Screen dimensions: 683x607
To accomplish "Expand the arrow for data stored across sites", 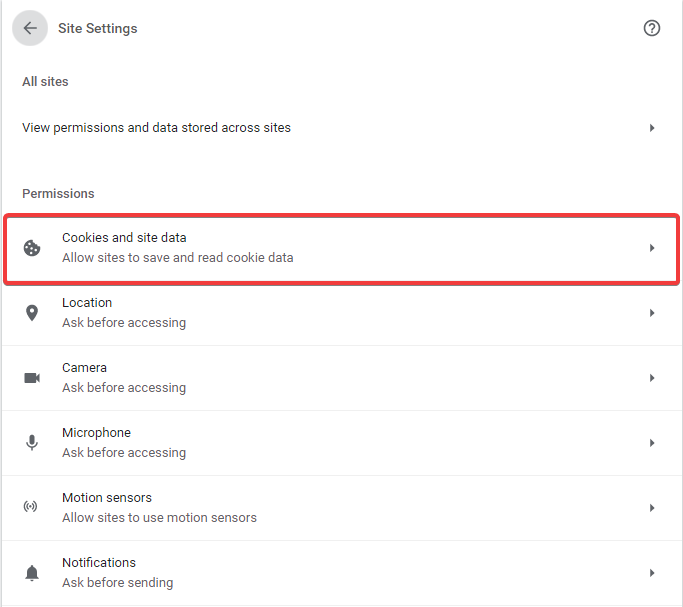I will point(652,128).
